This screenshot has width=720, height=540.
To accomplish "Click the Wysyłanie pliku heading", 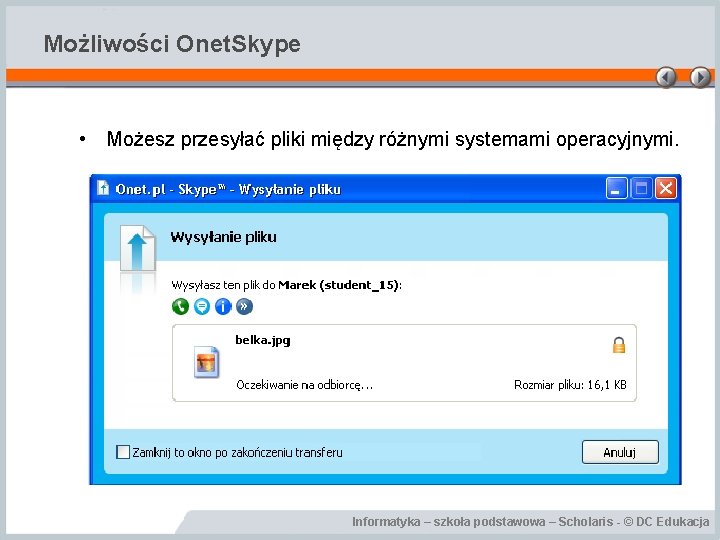I will coord(223,237).
